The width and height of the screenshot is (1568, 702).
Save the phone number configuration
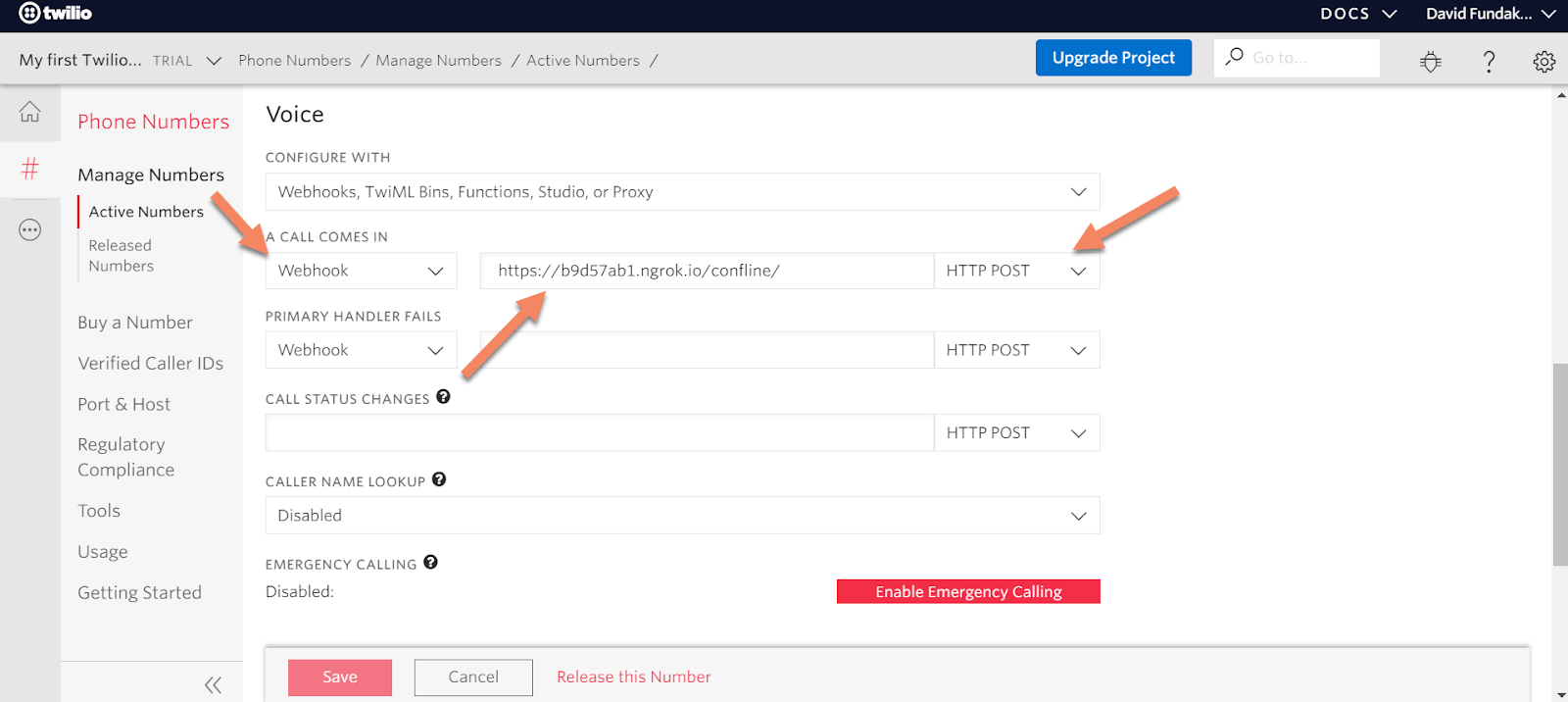click(x=340, y=677)
